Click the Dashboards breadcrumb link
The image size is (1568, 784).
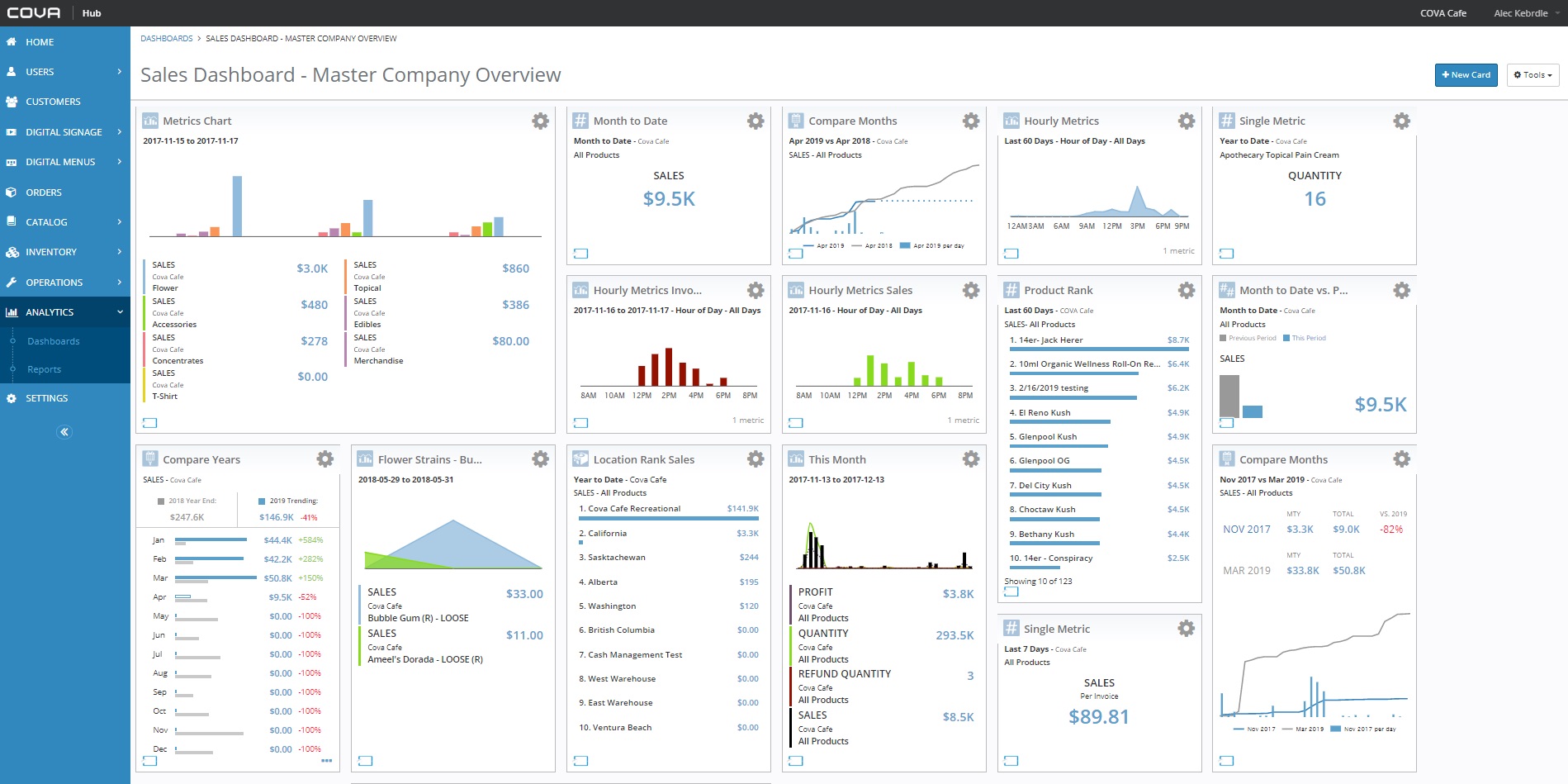point(166,39)
